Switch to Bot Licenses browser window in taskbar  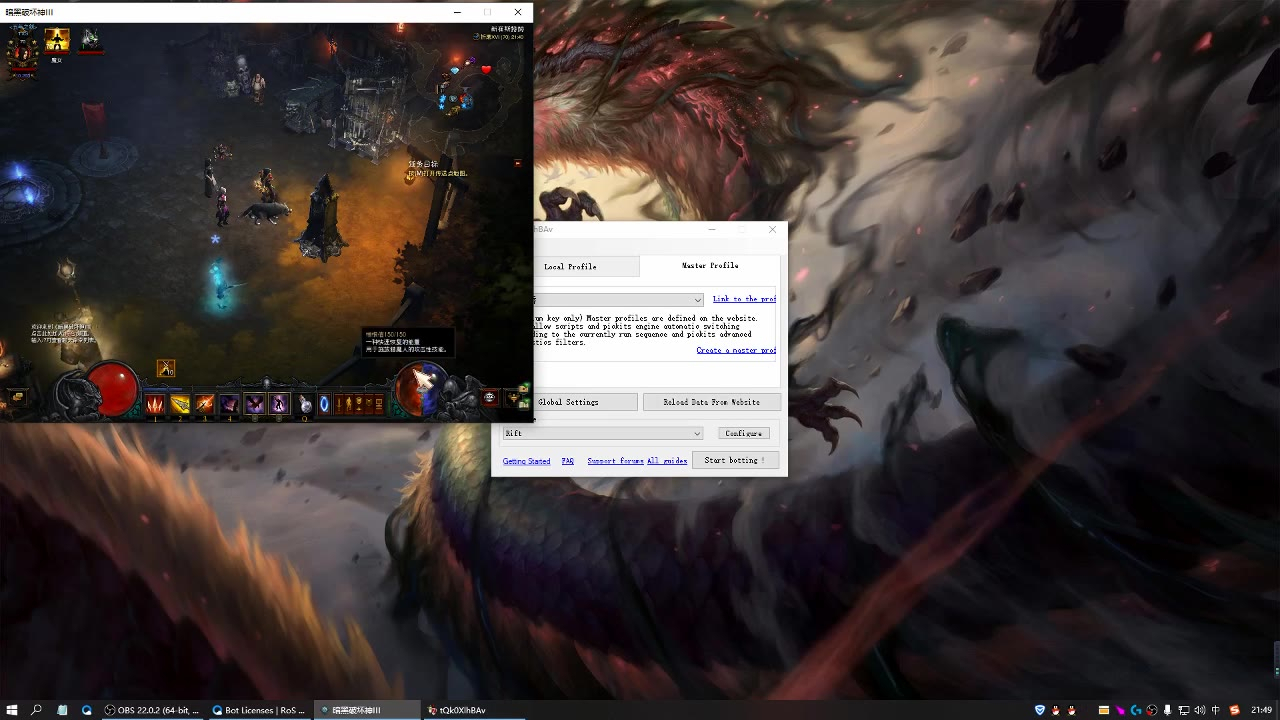point(259,710)
